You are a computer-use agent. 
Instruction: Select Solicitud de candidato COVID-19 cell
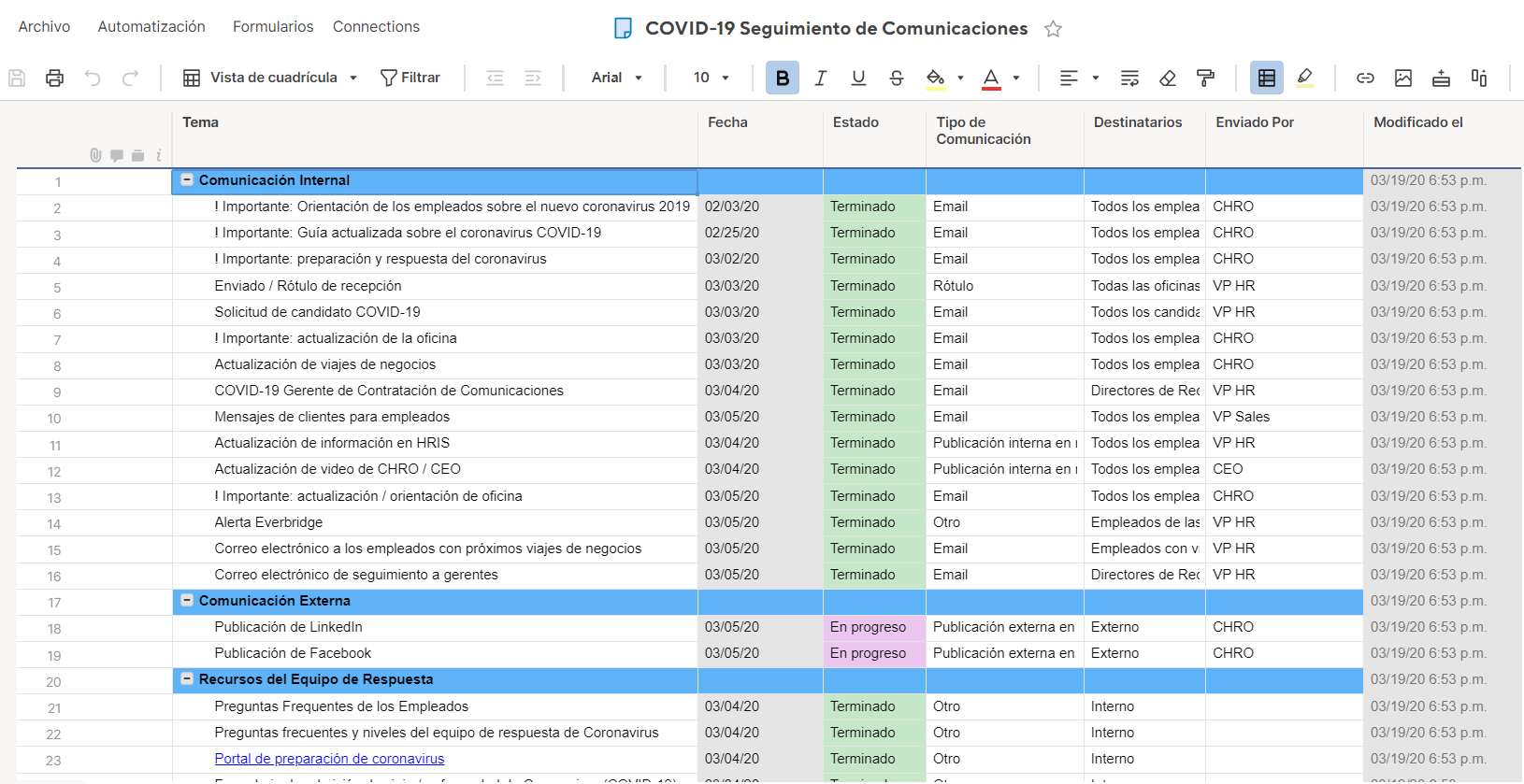[x=435, y=312]
